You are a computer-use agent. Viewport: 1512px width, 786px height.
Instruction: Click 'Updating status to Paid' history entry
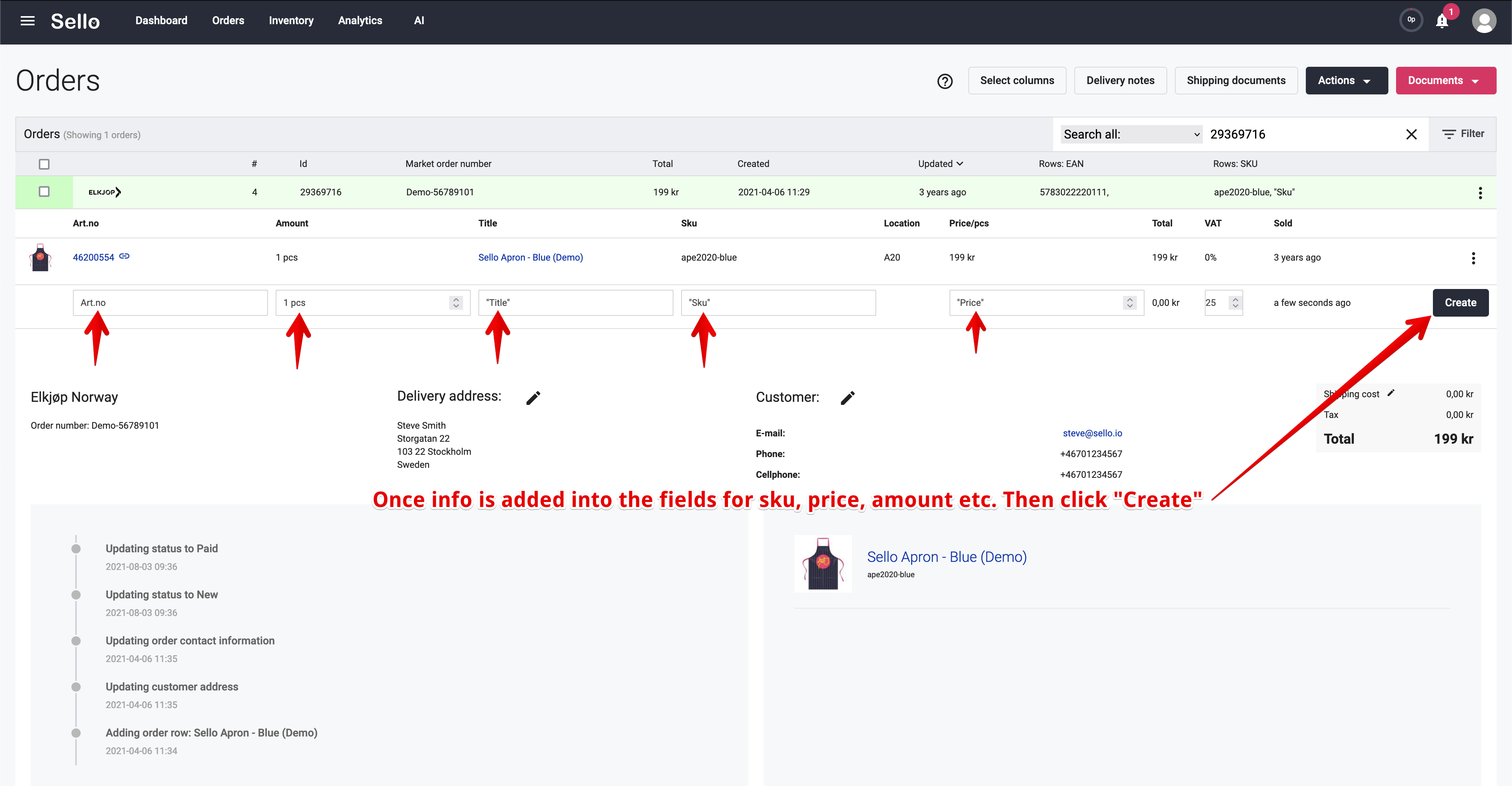(x=161, y=548)
